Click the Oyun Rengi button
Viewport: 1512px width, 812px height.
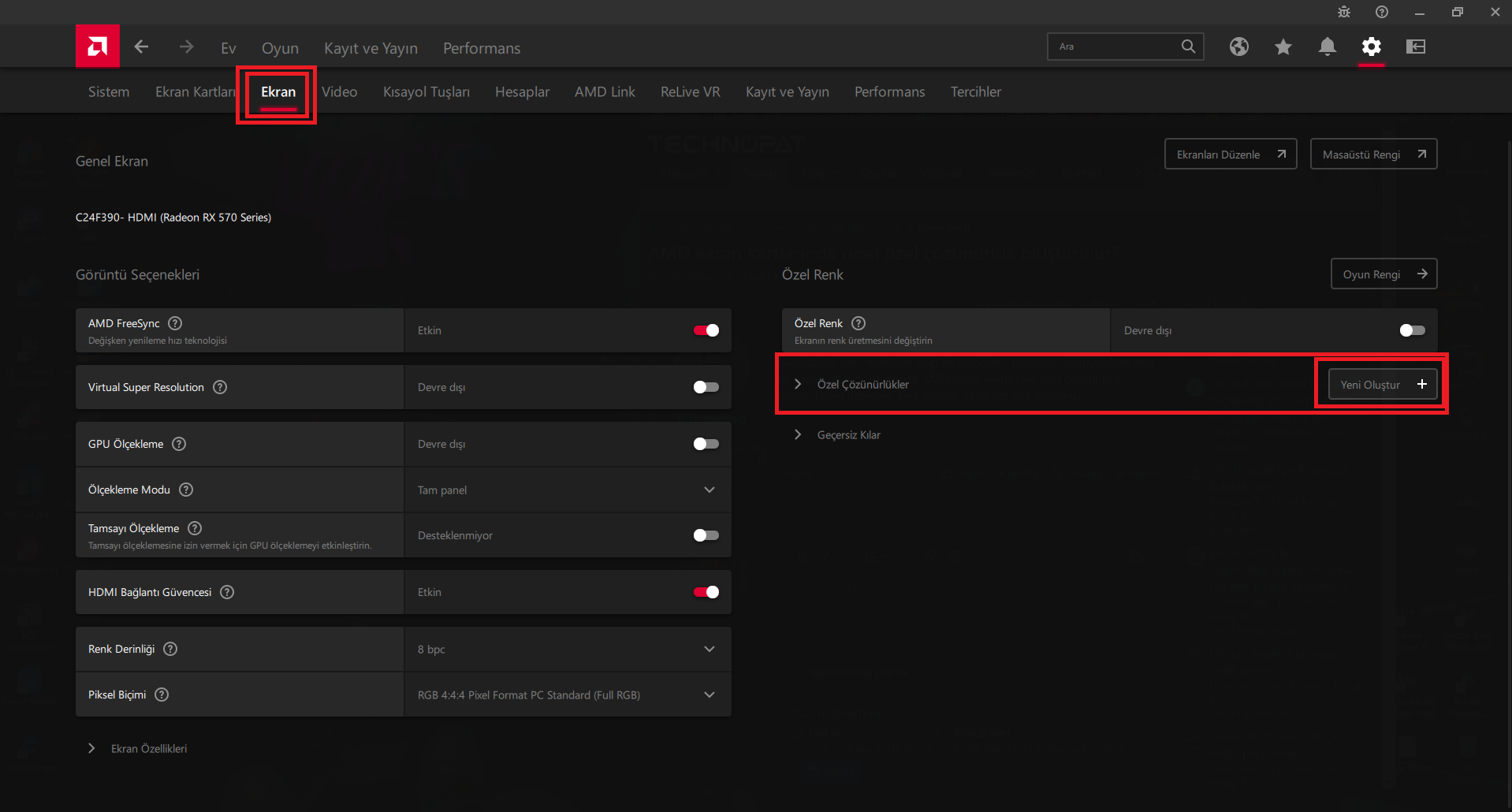1384,274
